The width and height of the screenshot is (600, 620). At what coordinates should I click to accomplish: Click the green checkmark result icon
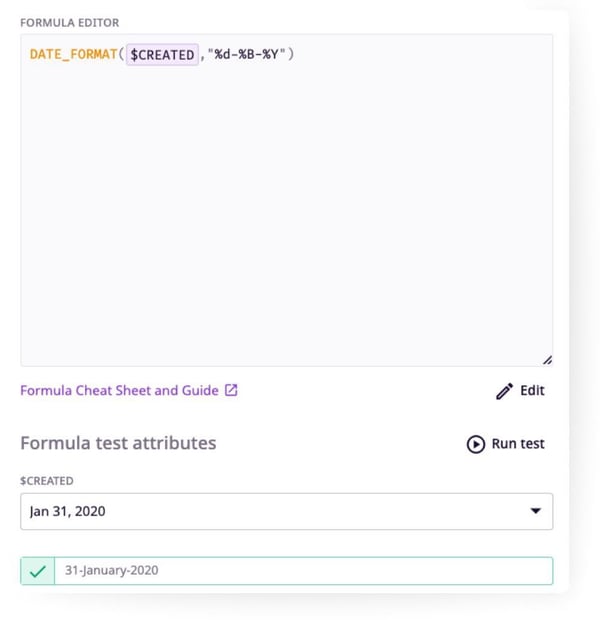coord(38,571)
